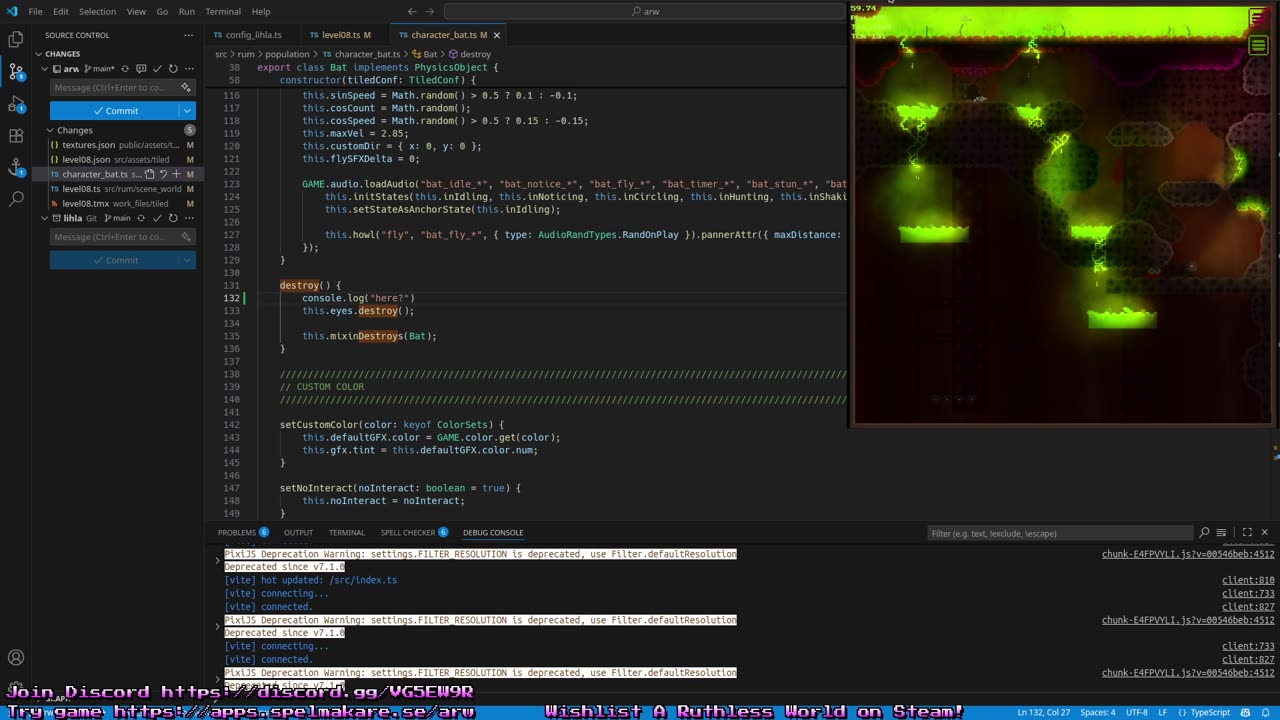Open the chunk-E4FPVYLI.js source link
1280x720 pixels.
(1187, 554)
